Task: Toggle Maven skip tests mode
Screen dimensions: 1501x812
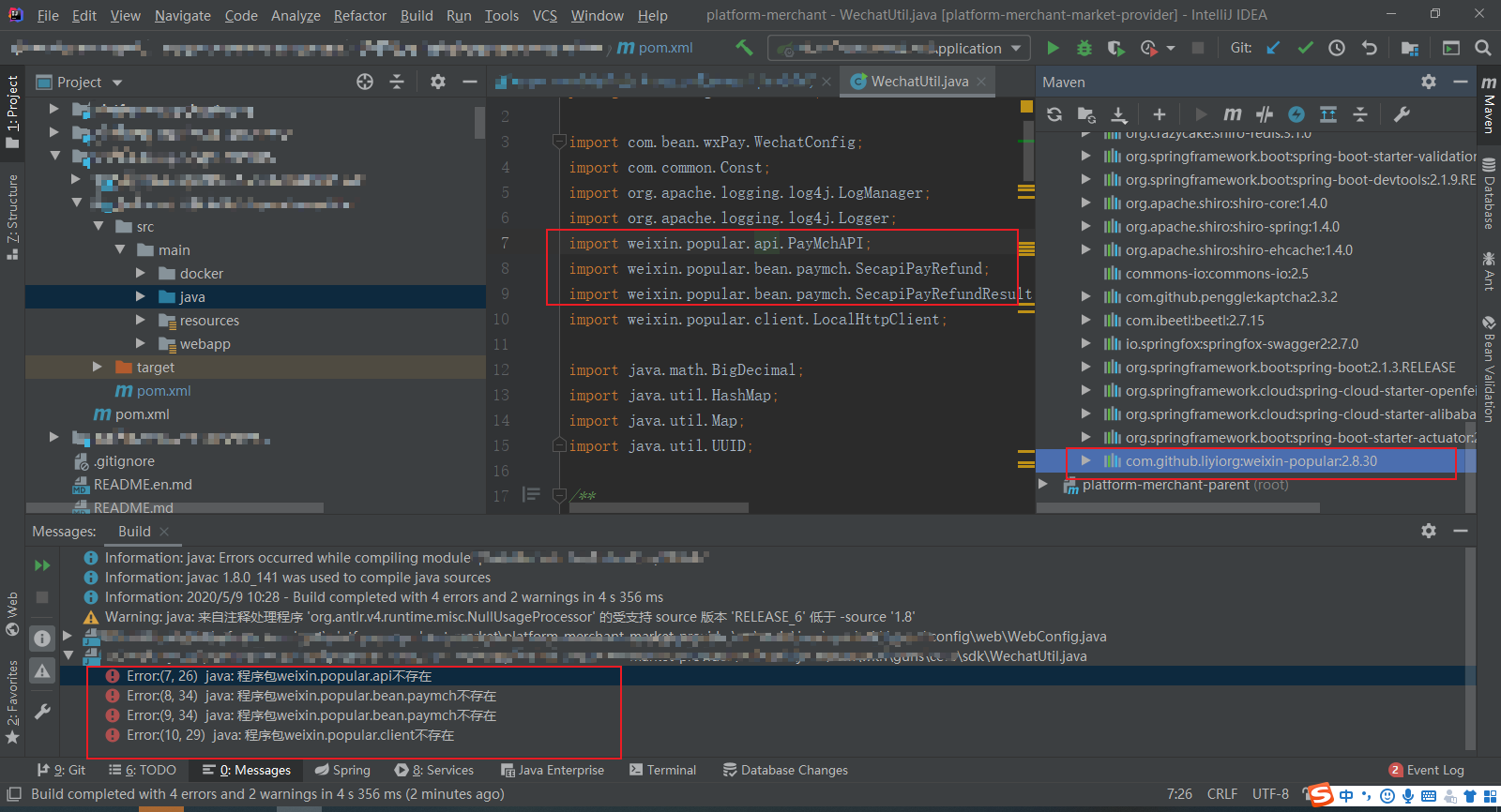Action: click(x=1296, y=114)
